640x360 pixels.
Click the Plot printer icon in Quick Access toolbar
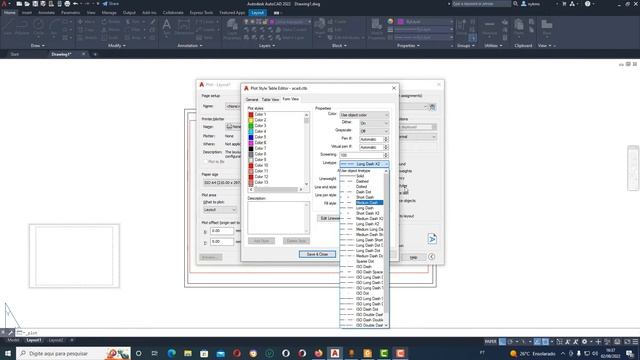[67, 4]
